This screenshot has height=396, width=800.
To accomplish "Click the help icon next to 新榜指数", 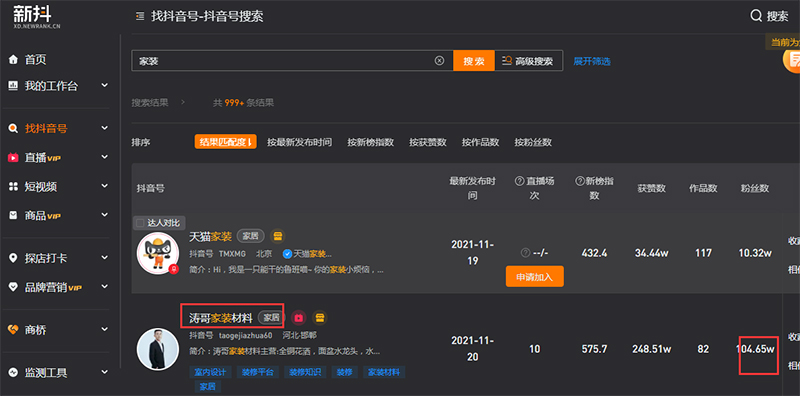I will click(x=580, y=181).
